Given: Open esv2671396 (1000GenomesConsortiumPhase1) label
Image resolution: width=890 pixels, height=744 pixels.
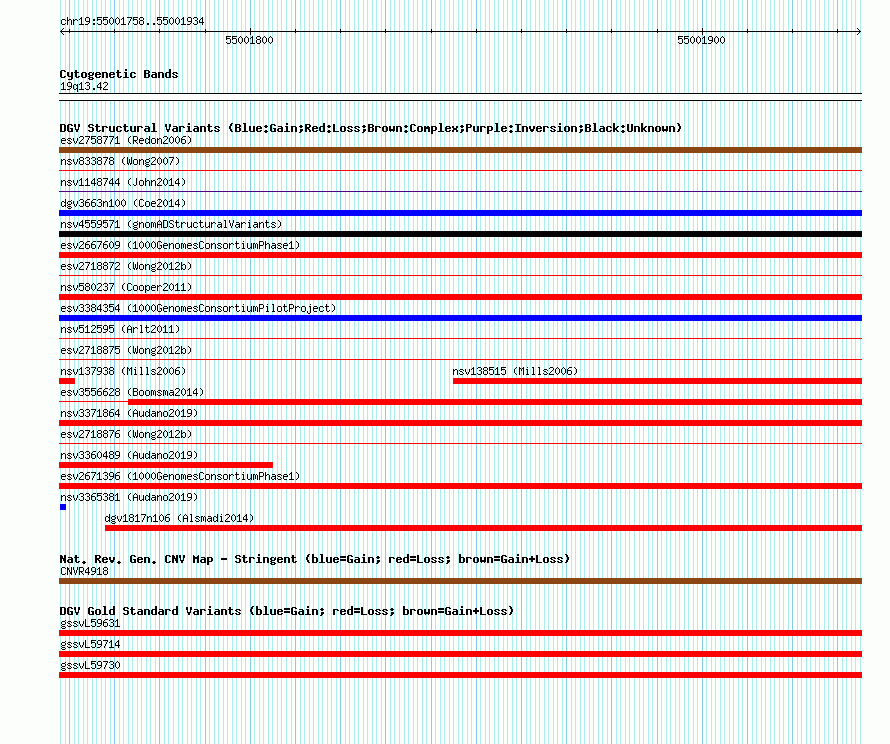Looking at the screenshot, I should [x=180, y=476].
